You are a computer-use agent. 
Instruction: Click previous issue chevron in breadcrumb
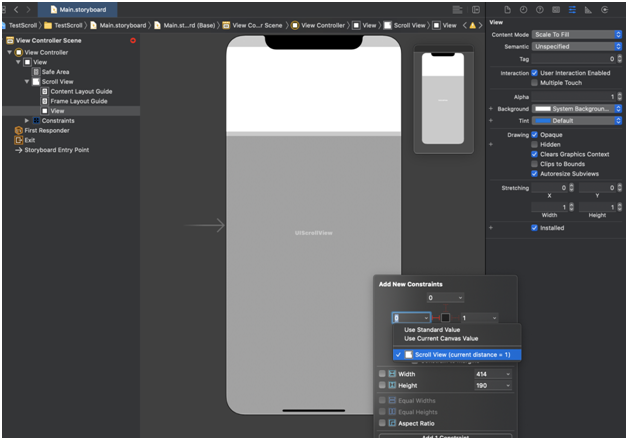[x=465, y=25]
